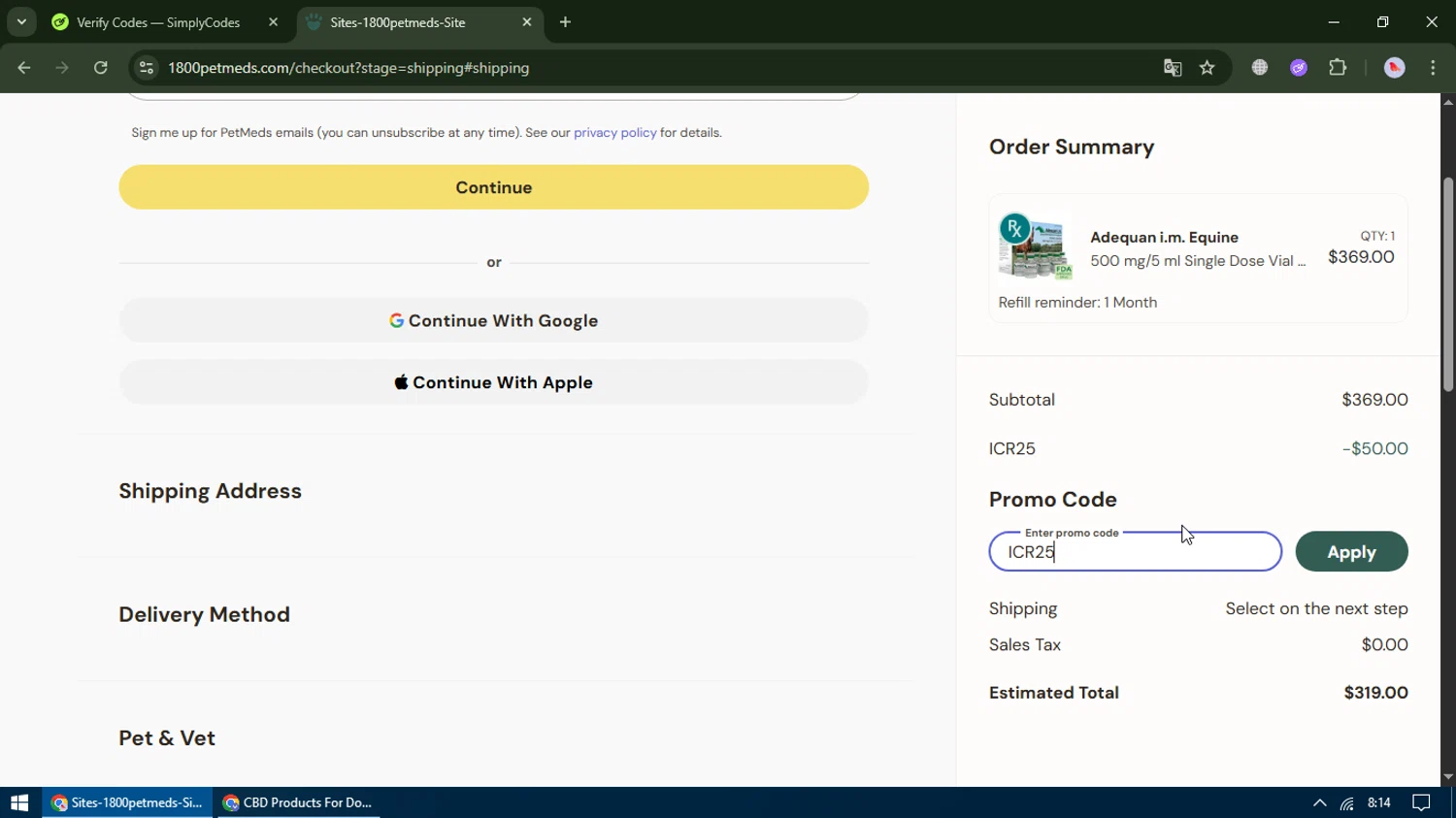The height and width of the screenshot is (818, 1456).
Task: Open site information icon in address bar
Action: (x=147, y=68)
